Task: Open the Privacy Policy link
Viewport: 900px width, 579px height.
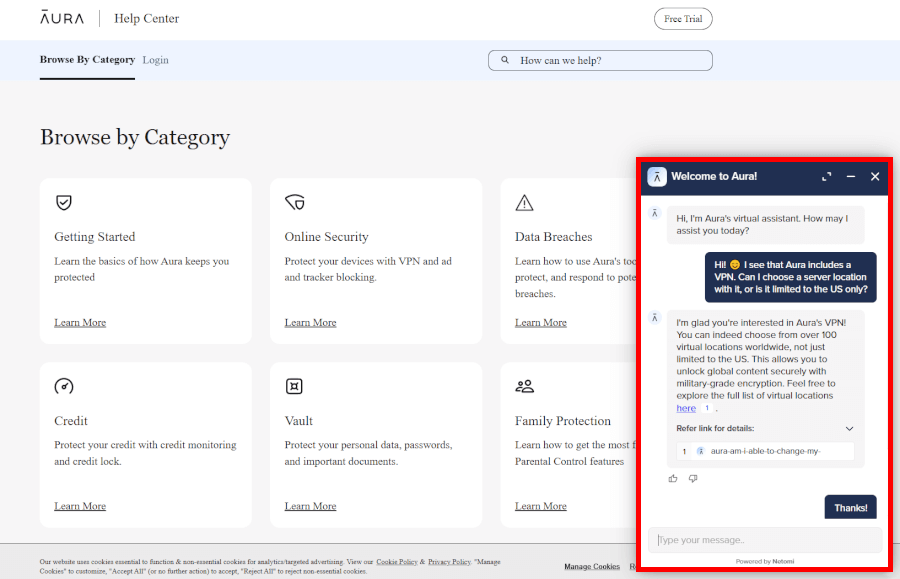Action: click(449, 562)
